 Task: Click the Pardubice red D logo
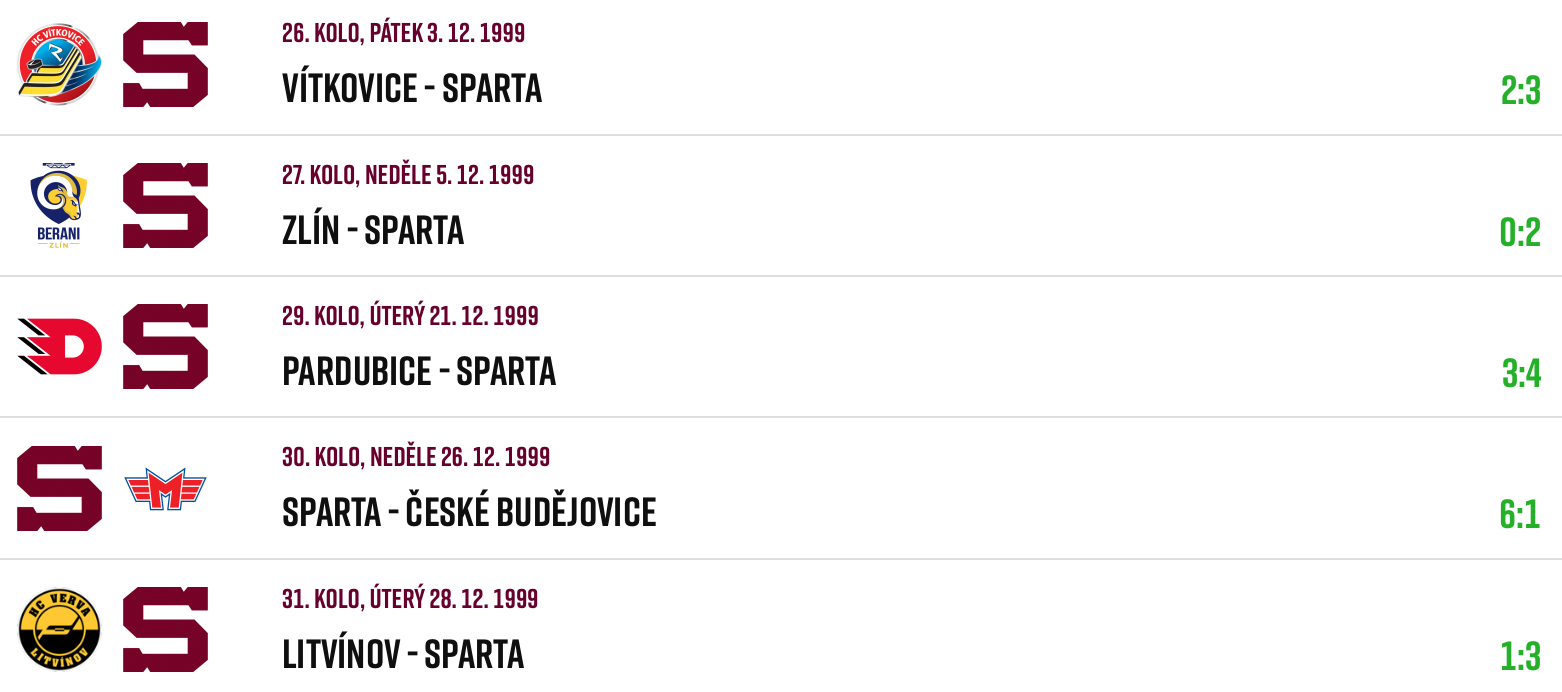coord(60,346)
